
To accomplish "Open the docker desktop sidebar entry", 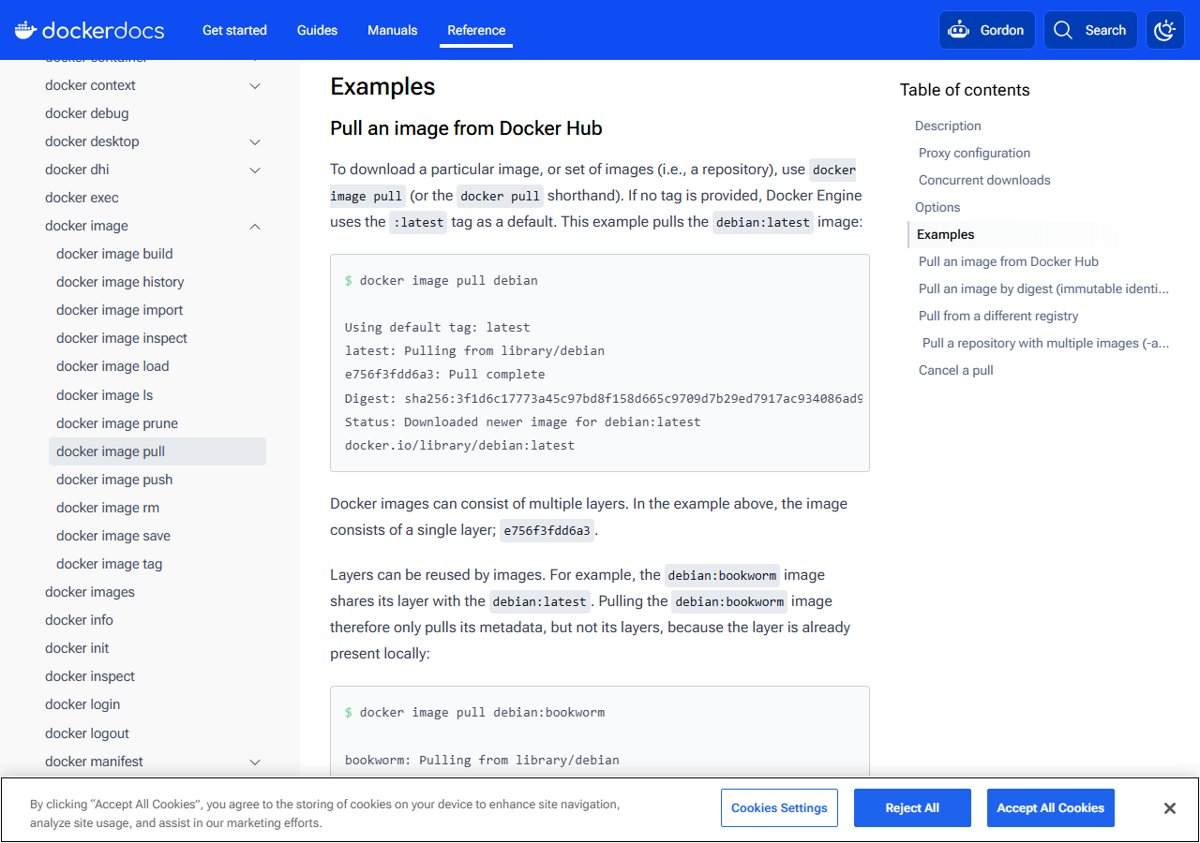I will 92,142.
